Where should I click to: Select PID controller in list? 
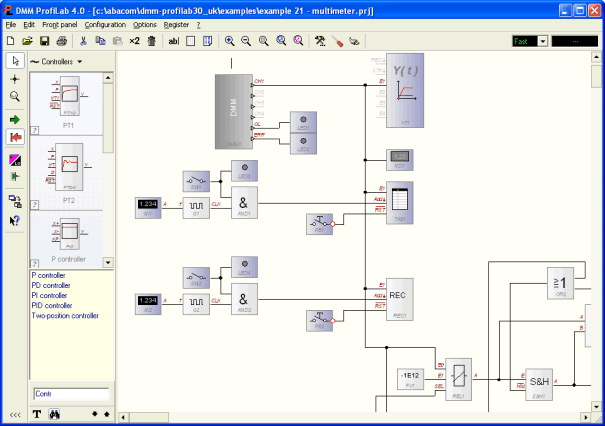52,306
